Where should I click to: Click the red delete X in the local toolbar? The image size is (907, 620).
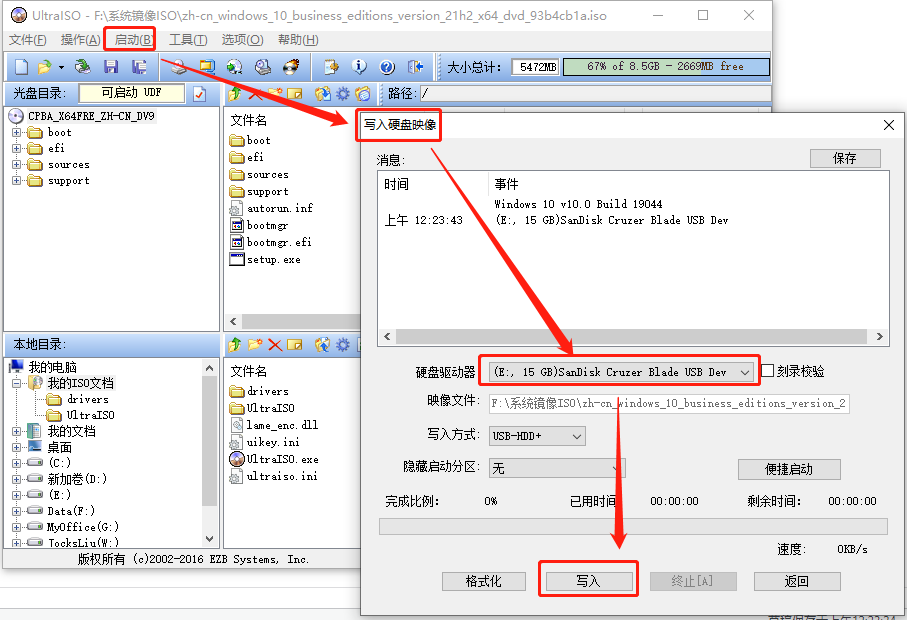(275, 345)
